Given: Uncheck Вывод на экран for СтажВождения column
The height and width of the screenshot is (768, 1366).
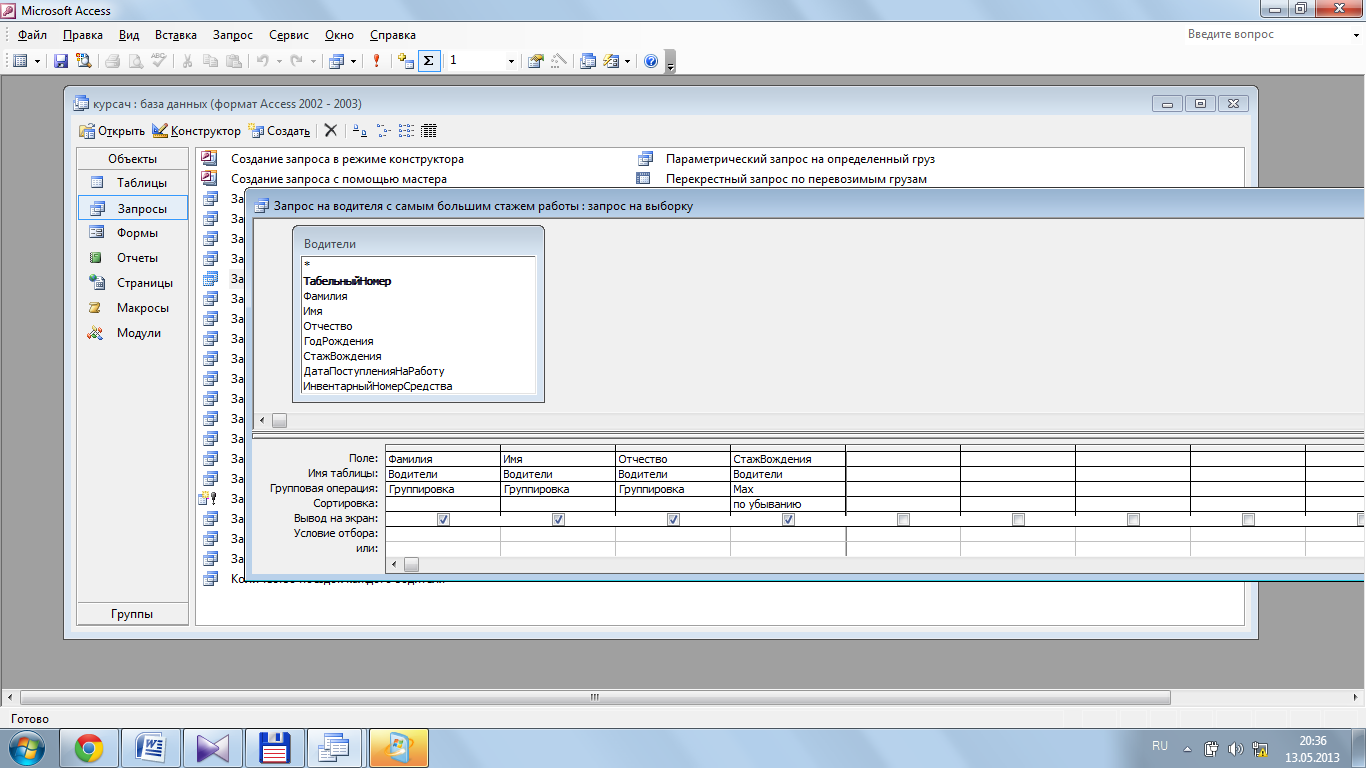Looking at the screenshot, I should [x=788, y=519].
